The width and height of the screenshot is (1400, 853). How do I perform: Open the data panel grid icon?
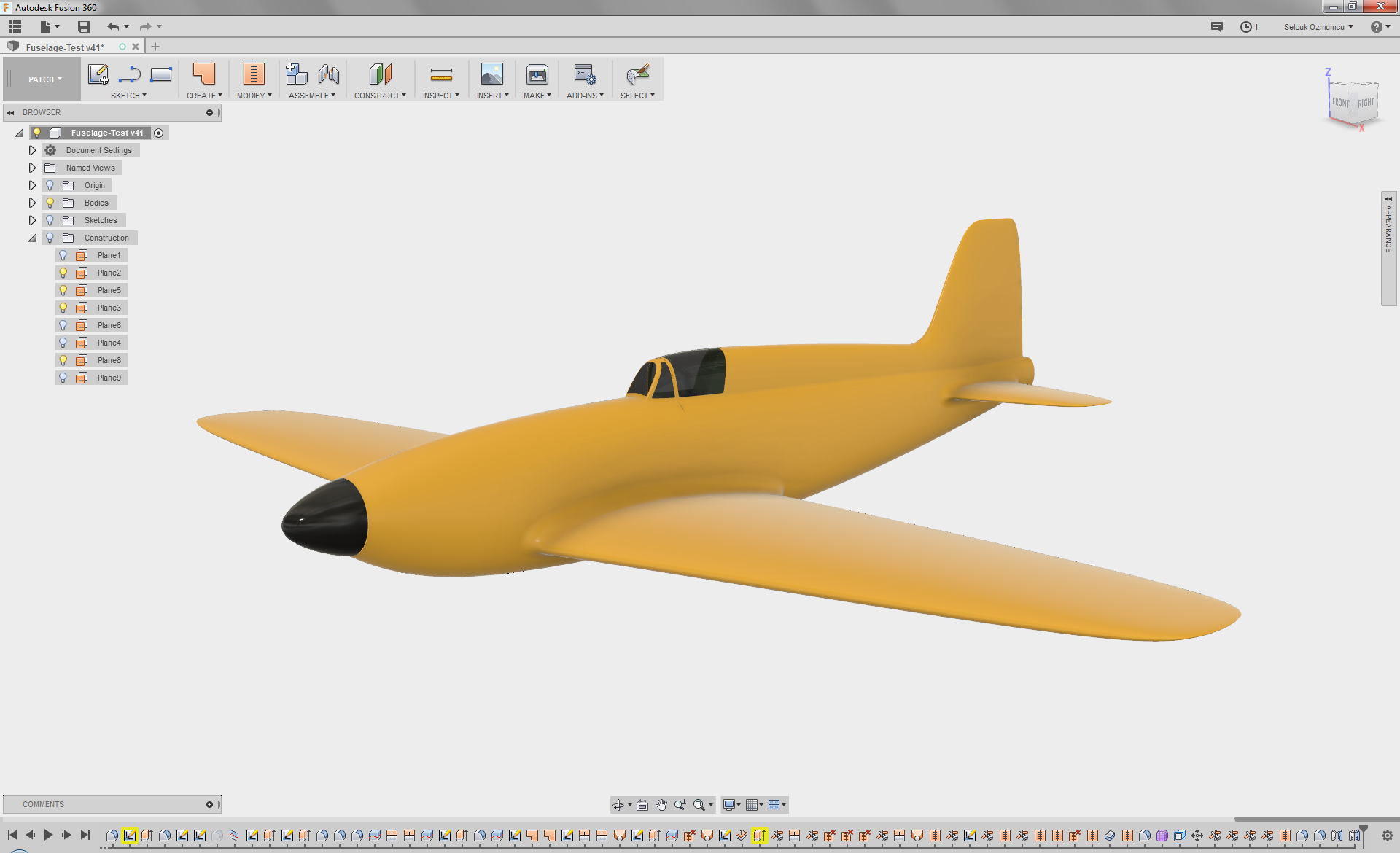coord(15,27)
